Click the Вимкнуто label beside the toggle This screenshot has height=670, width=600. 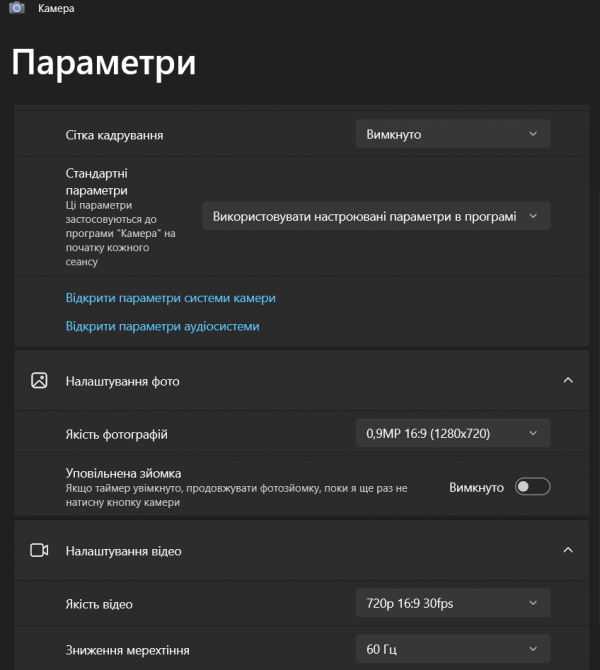[476, 487]
